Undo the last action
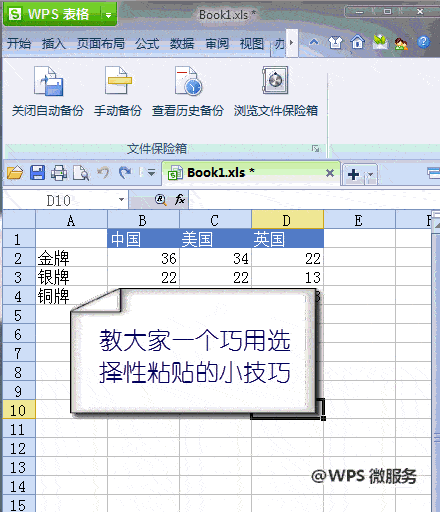Image resolution: width=440 pixels, height=512 pixels. pos(103,173)
